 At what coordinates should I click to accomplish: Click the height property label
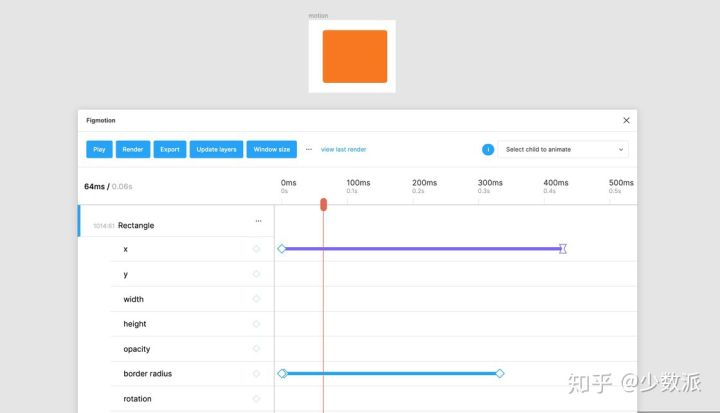tap(135, 324)
